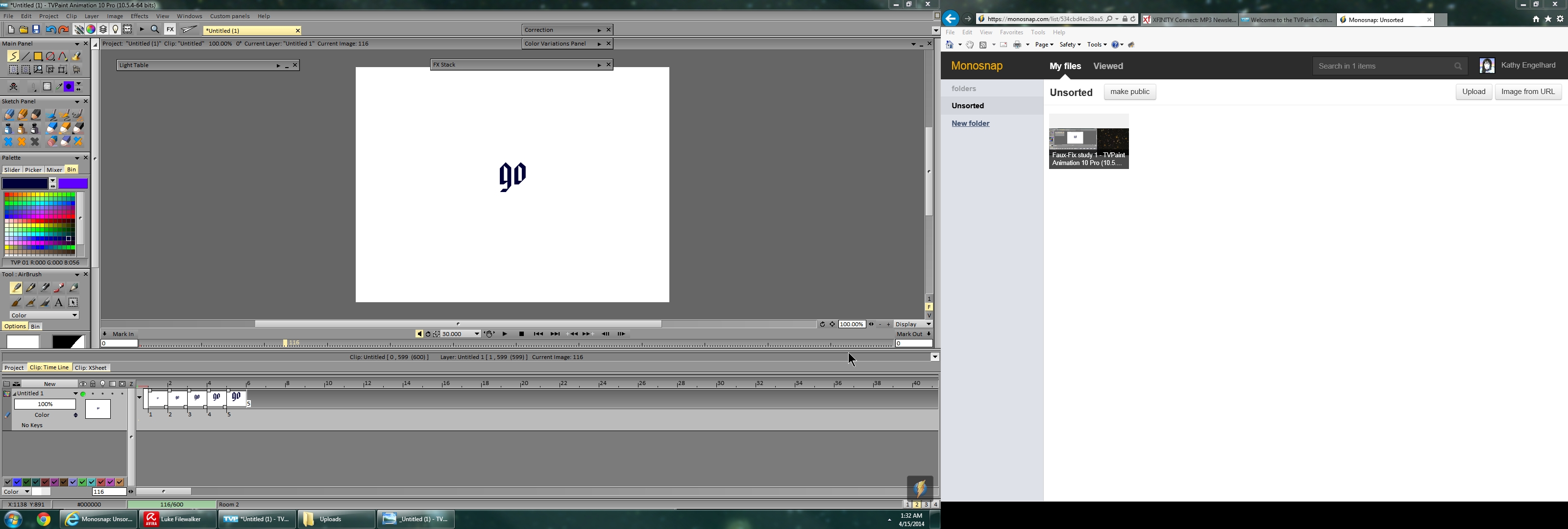Open the Effects menu in TVPaint

[139, 17]
